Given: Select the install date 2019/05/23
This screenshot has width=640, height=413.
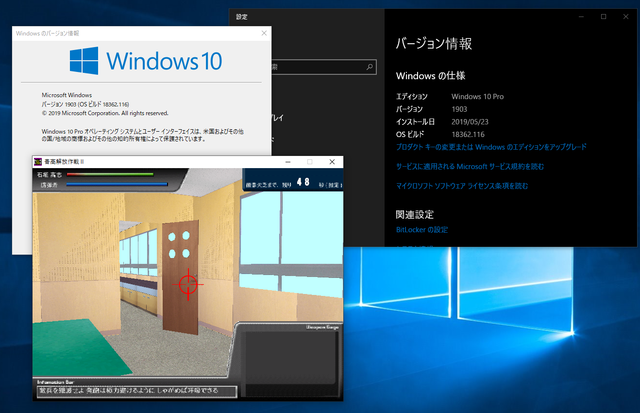Looking at the screenshot, I should tap(470, 122).
